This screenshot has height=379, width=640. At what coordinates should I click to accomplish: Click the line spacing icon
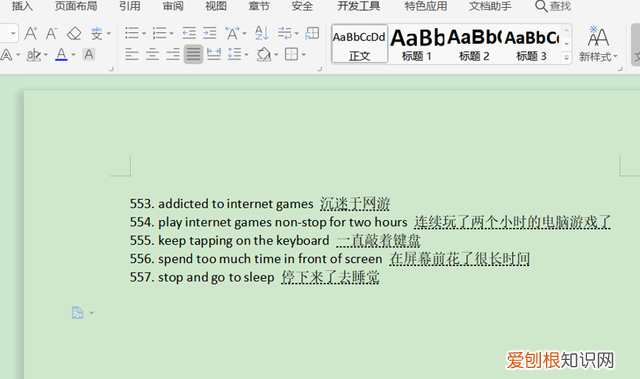(x=234, y=54)
